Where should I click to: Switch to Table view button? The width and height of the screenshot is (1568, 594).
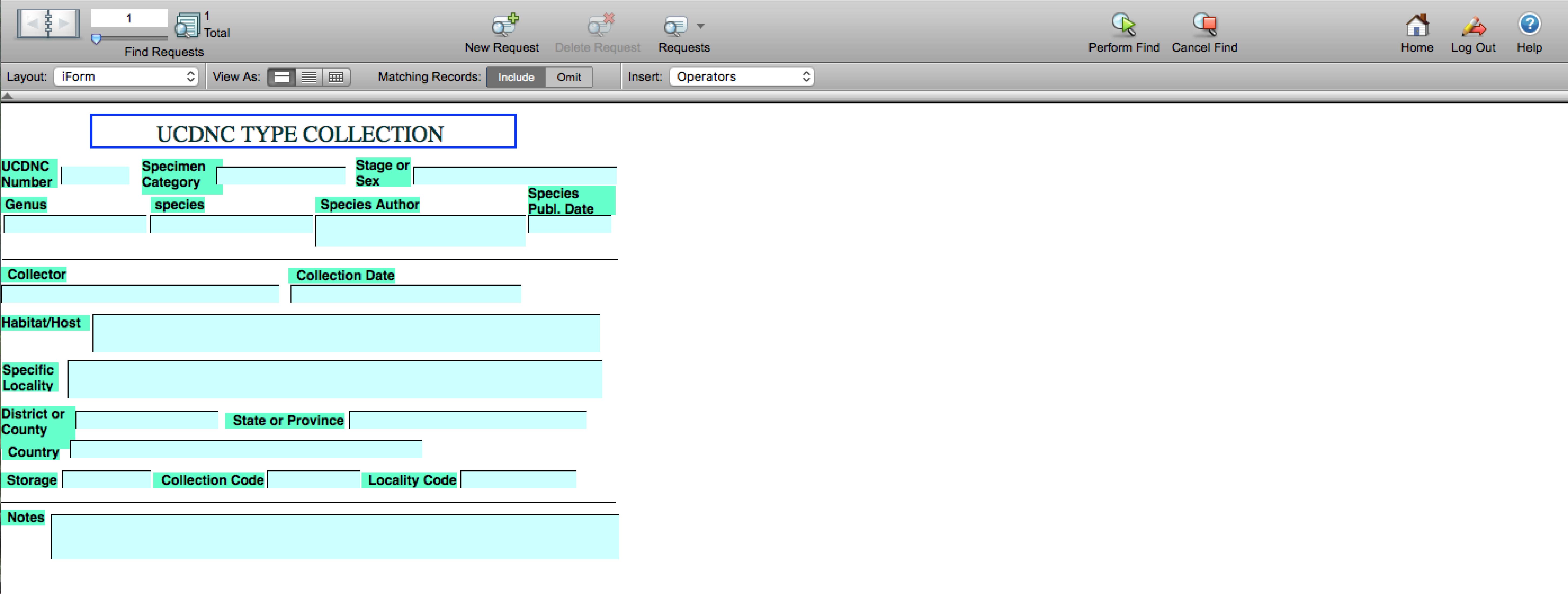(x=336, y=77)
